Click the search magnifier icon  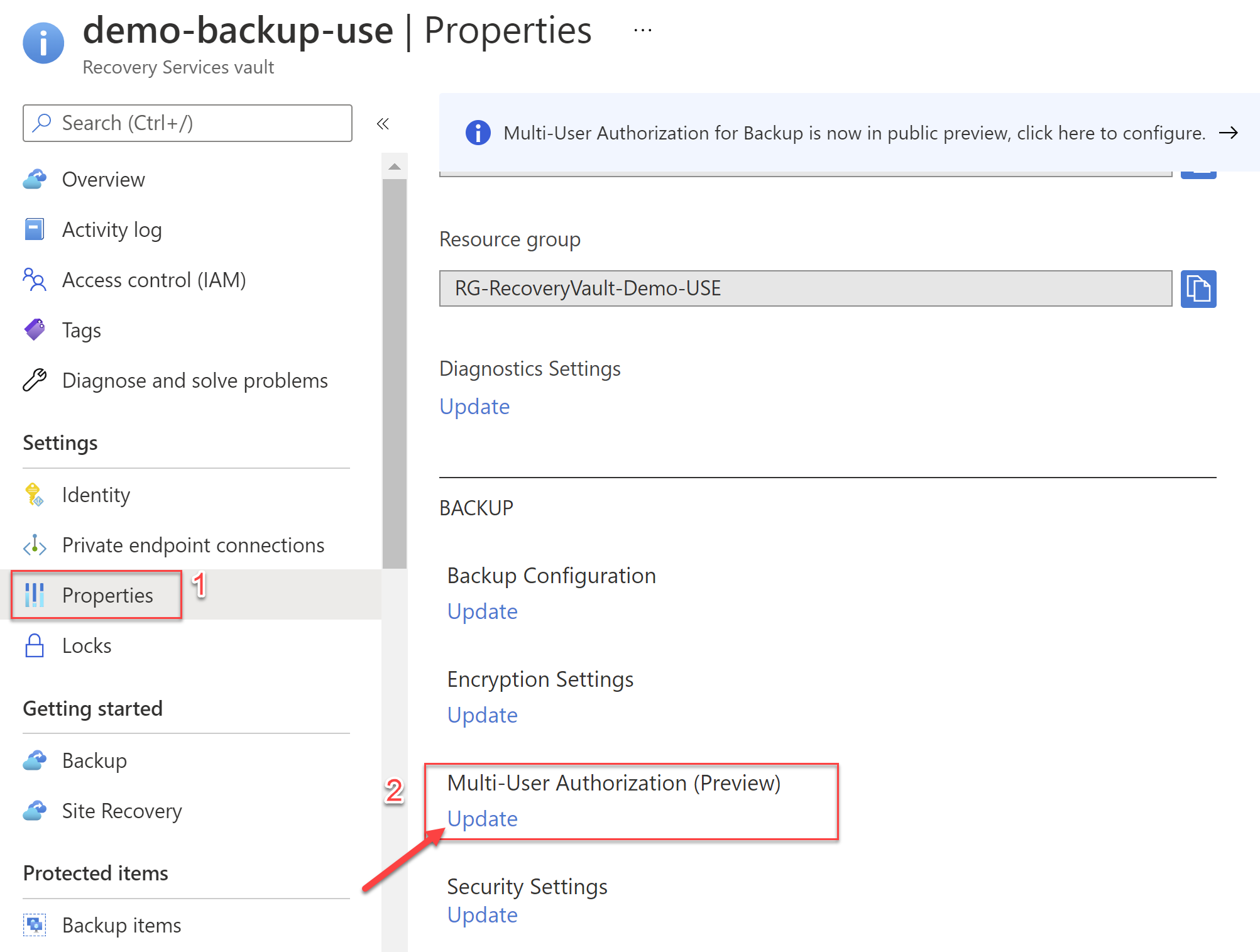point(41,123)
